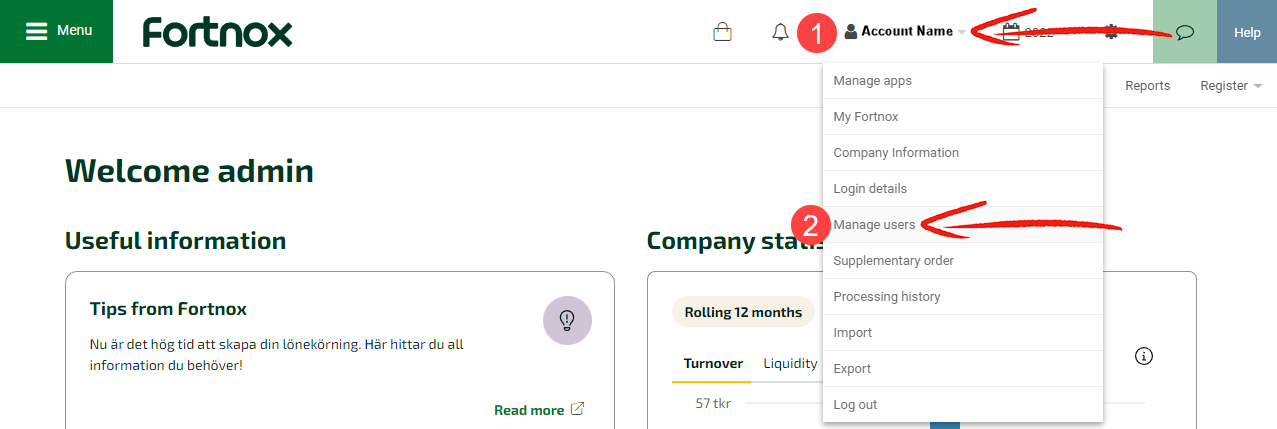The width and height of the screenshot is (1277, 429).
Task: Click the info circle icon
Action: tap(1145, 356)
